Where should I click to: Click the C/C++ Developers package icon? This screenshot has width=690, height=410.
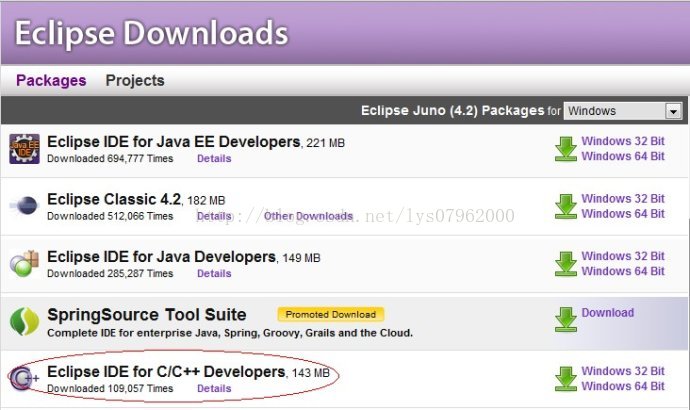pyautogui.click(x=24, y=378)
